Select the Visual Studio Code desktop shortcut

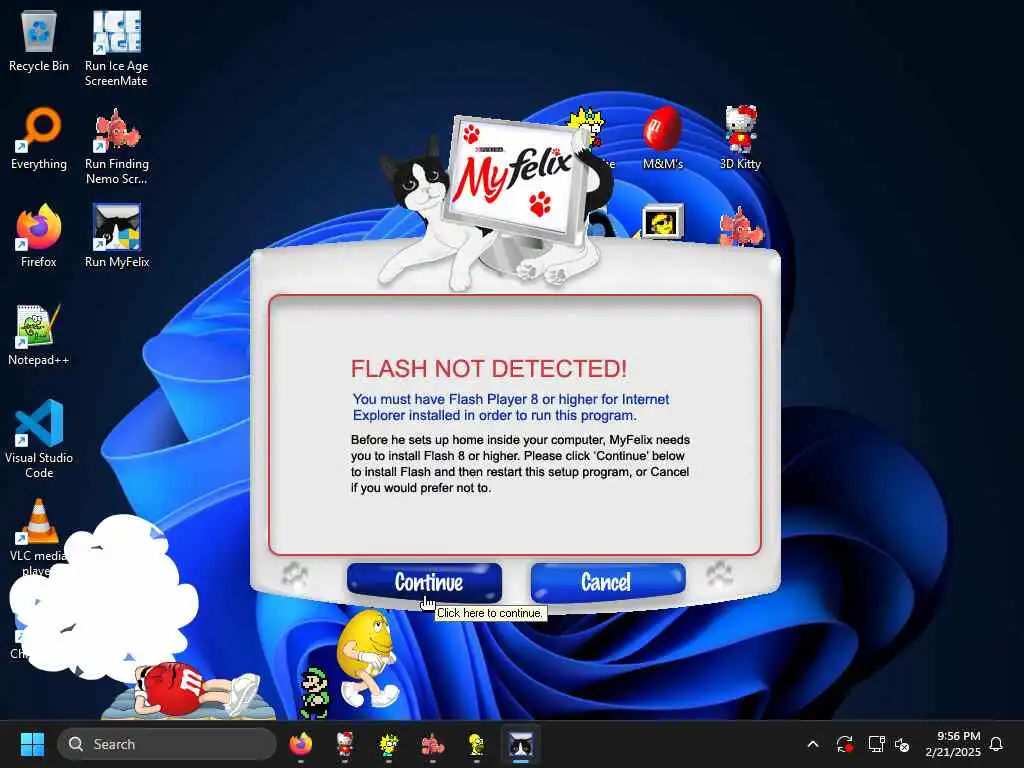(39, 439)
